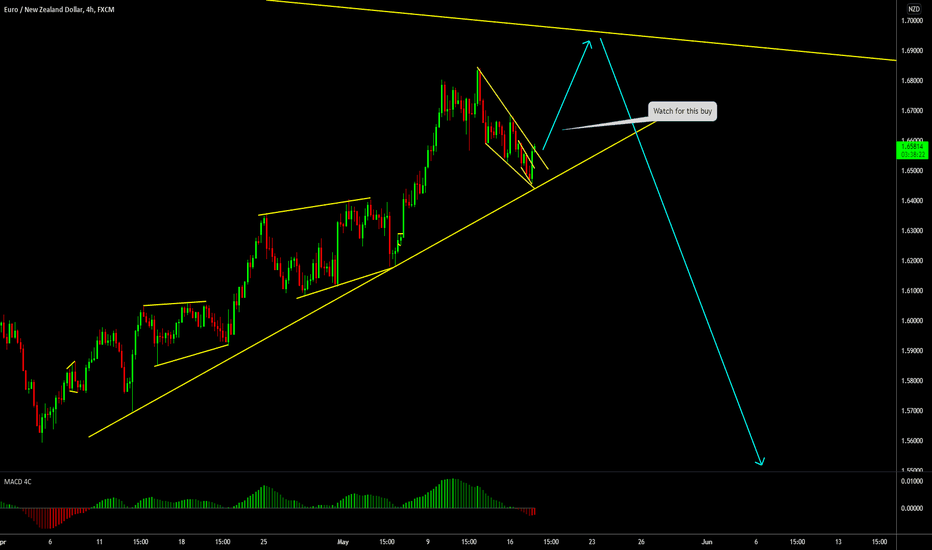Click the green current price label 1.65814
Viewport: 932px width, 550px height.
(x=912, y=150)
